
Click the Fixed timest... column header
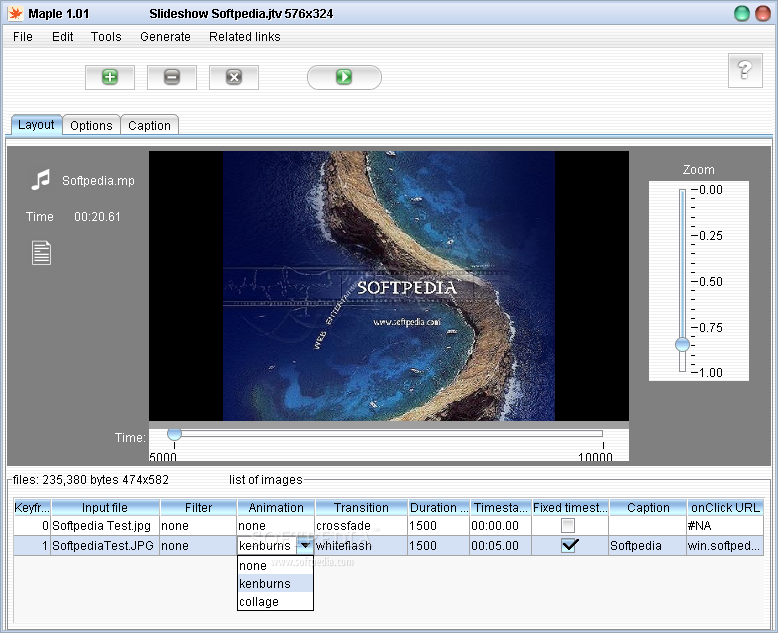pyautogui.click(x=570, y=507)
